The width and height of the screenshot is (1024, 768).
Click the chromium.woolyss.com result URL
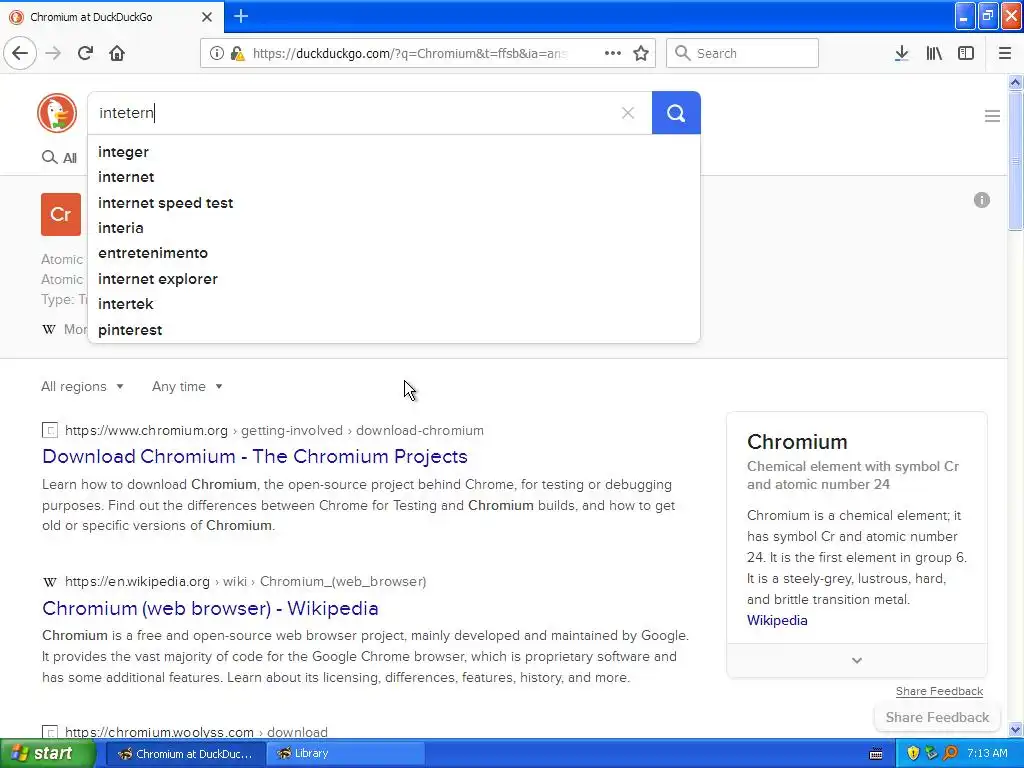click(196, 732)
